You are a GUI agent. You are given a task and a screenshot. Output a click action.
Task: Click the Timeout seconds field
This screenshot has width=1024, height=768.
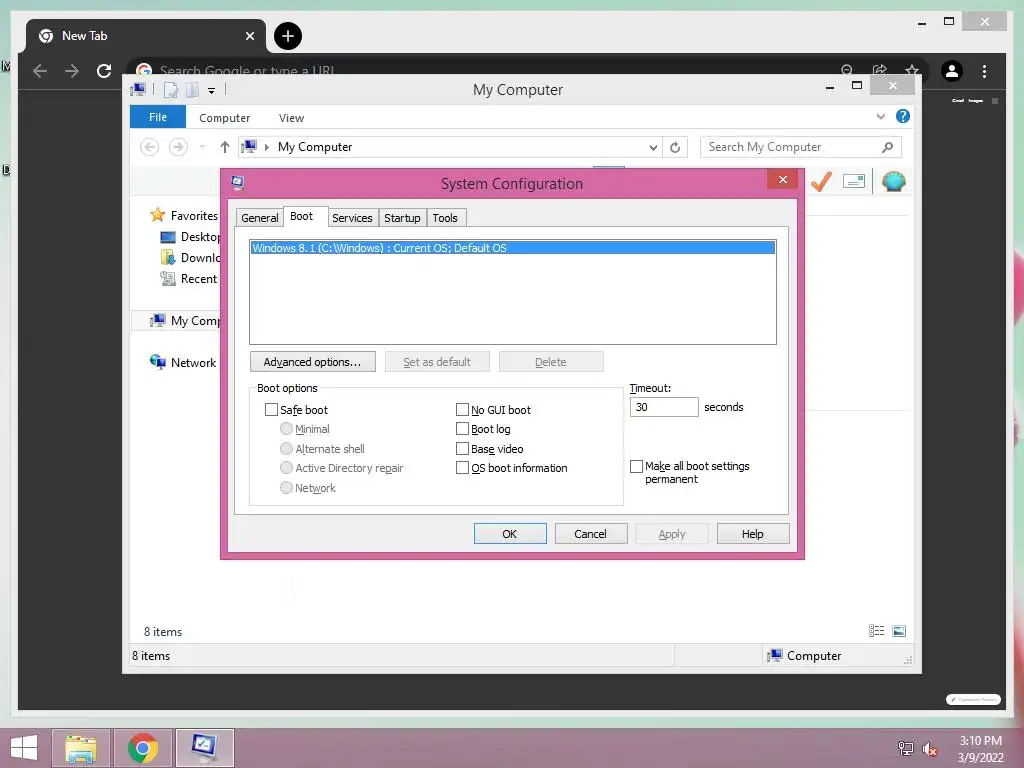[x=664, y=407]
